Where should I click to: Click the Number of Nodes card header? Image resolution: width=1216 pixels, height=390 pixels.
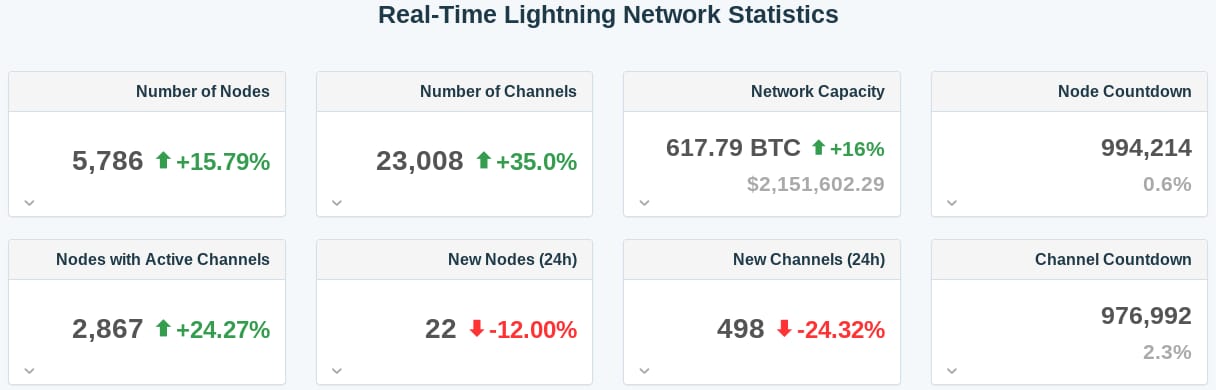[x=147, y=91]
